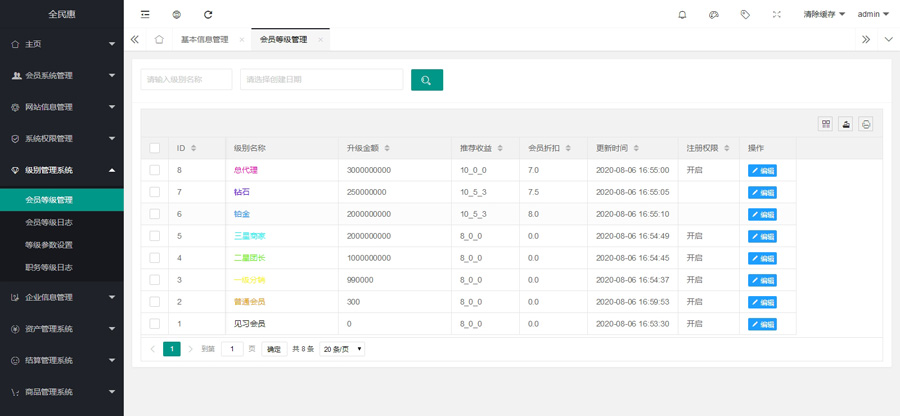Click the 编辑 button for 钻石 row

(762, 192)
